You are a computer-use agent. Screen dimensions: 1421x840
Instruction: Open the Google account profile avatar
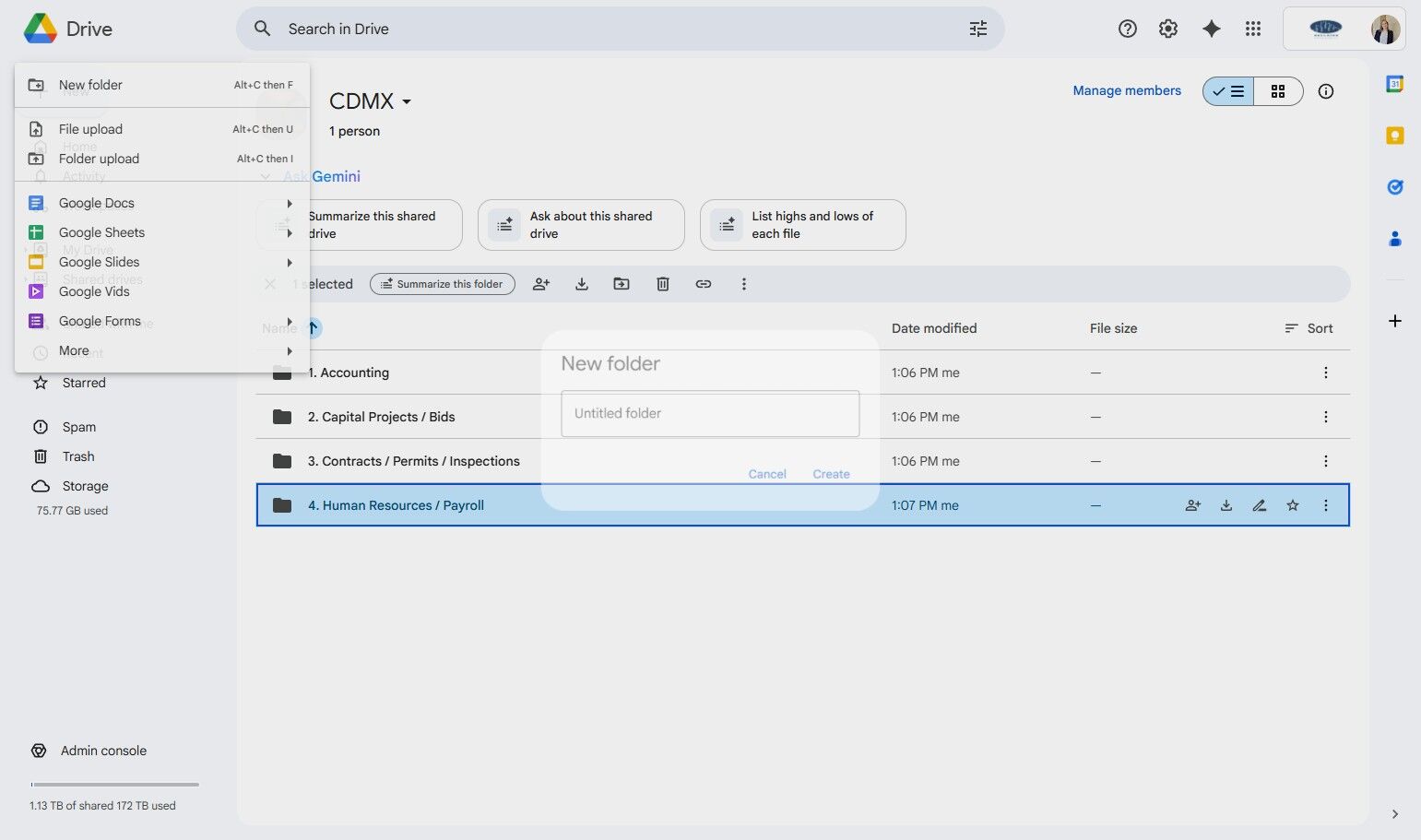click(1385, 29)
